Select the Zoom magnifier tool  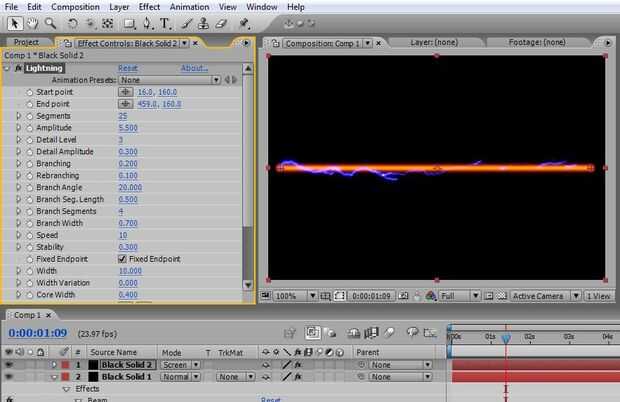click(50, 23)
